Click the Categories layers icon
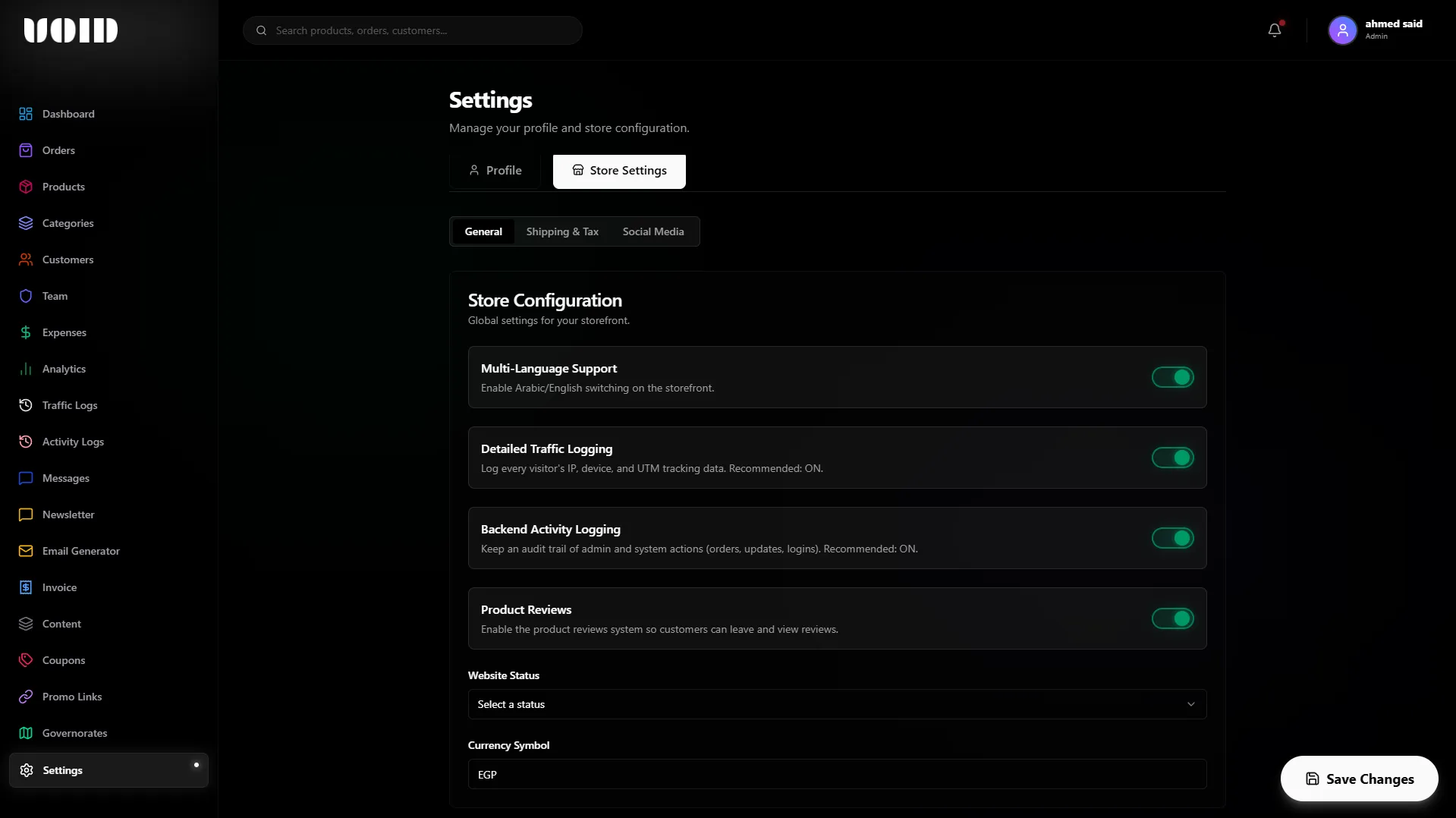 pyautogui.click(x=26, y=223)
